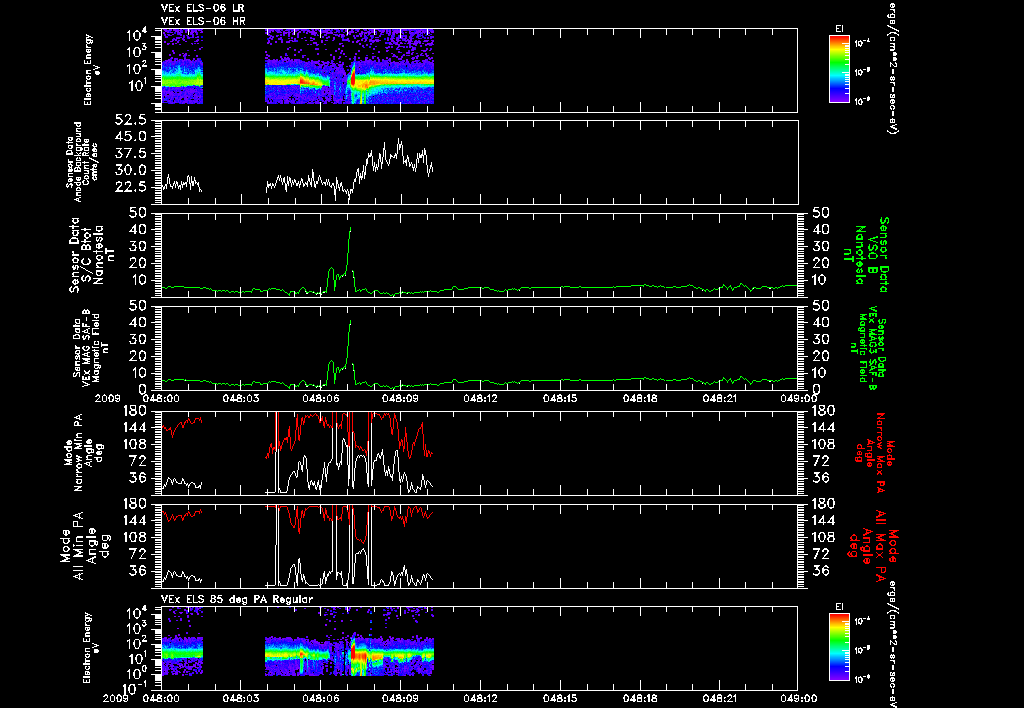Screen dimensions: 1024x708
Task: Click '049:00' on the mid-figure time axis
Action: click(x=799, y=398)
